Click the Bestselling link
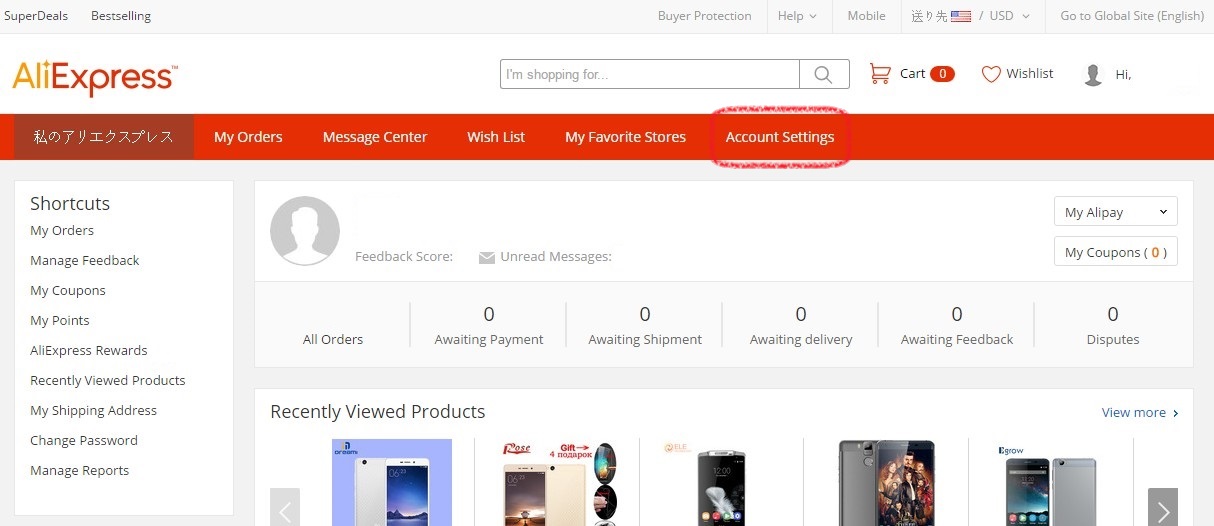 tap(121, 16)
